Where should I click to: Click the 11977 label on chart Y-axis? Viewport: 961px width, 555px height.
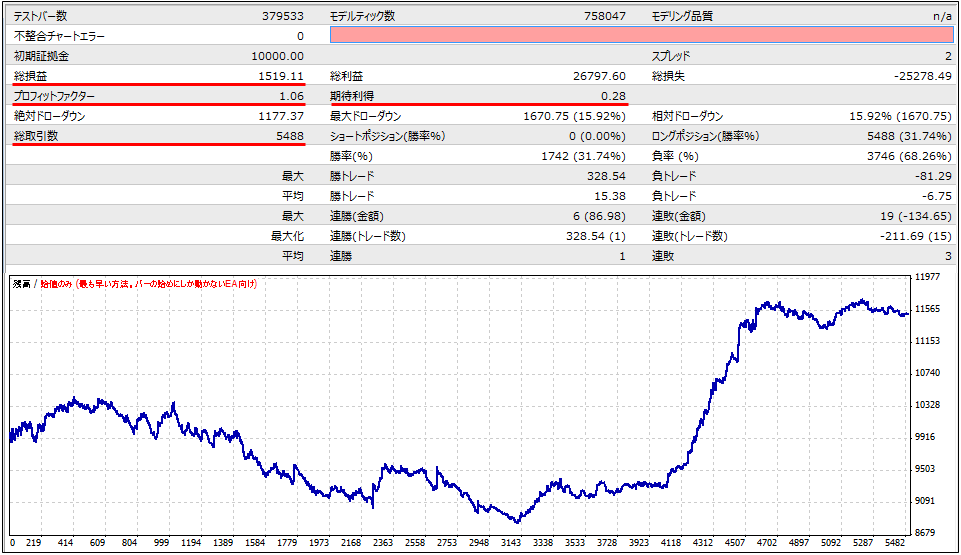[927, 277]
